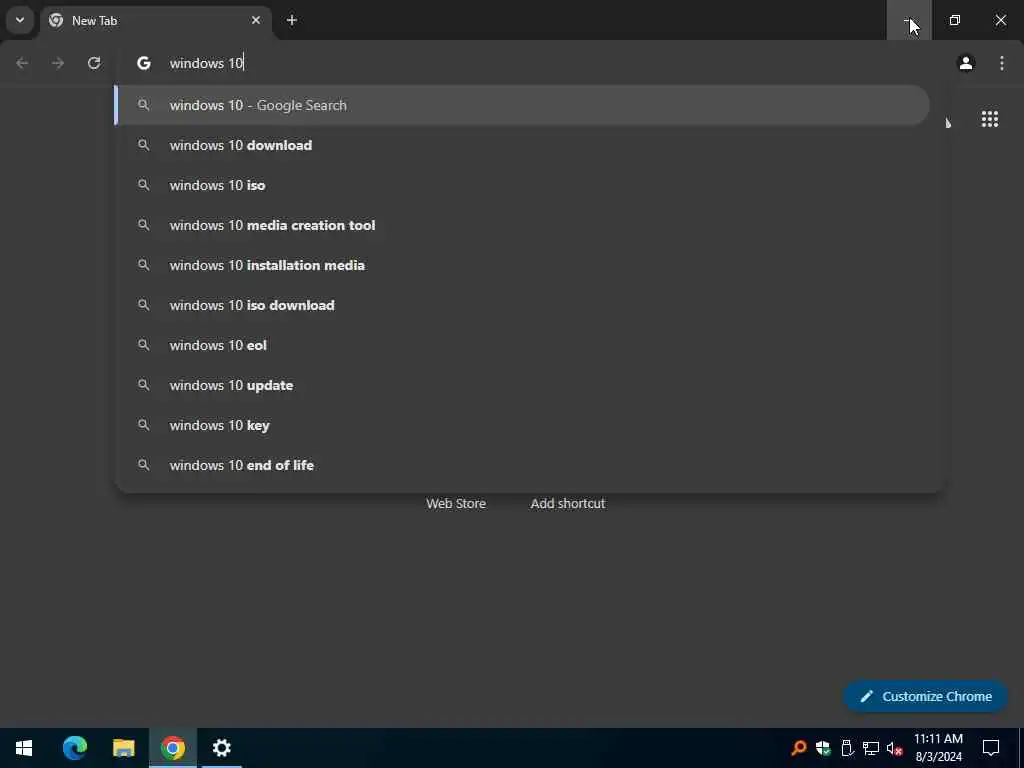Choose 'windows 10 installation media' suggestion
The width and height of the screenshot is (1024, 768).
(522, 265)
